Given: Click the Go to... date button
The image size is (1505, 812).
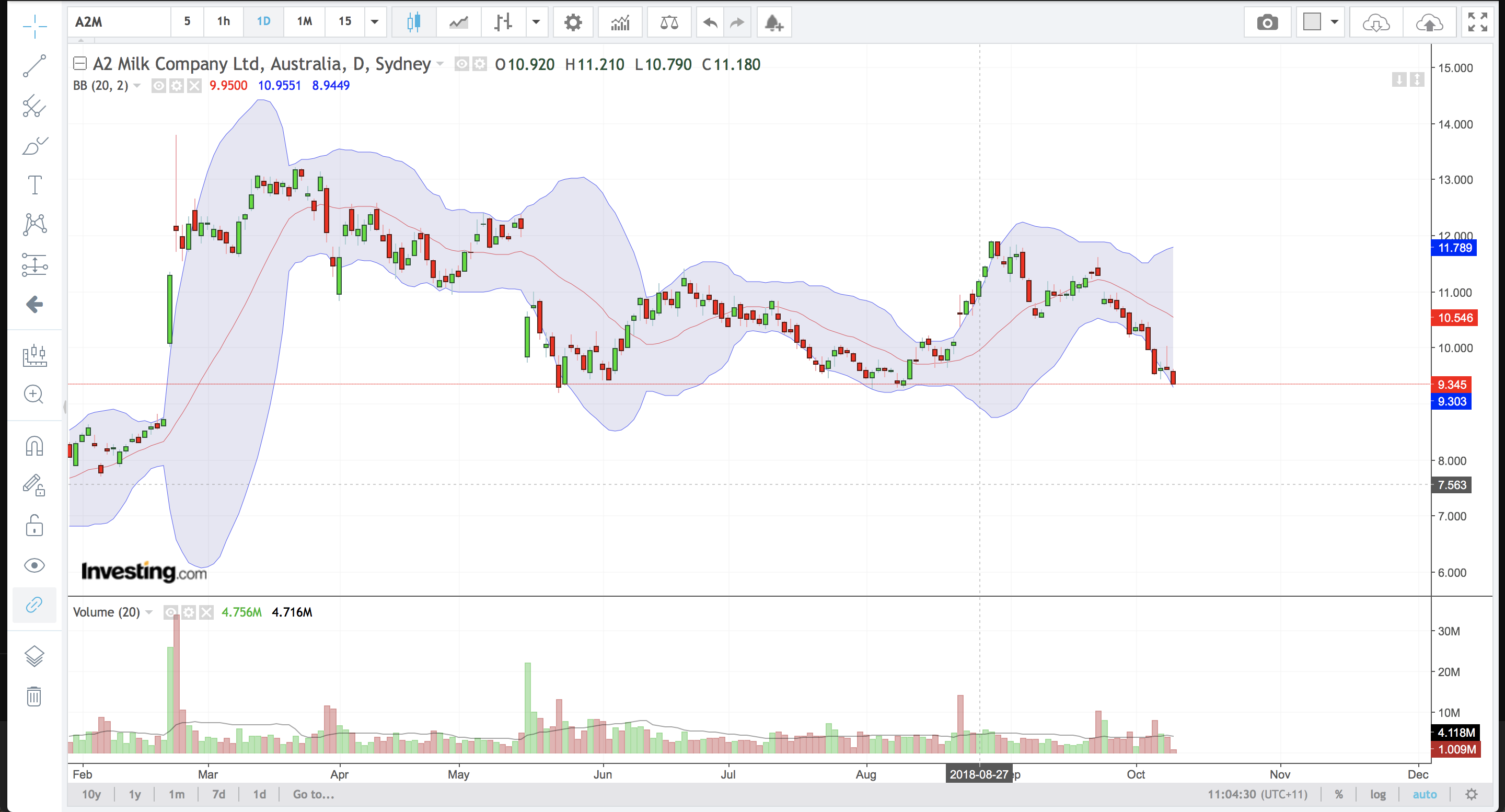Looking at the screenshot, I should coord(313,794).
